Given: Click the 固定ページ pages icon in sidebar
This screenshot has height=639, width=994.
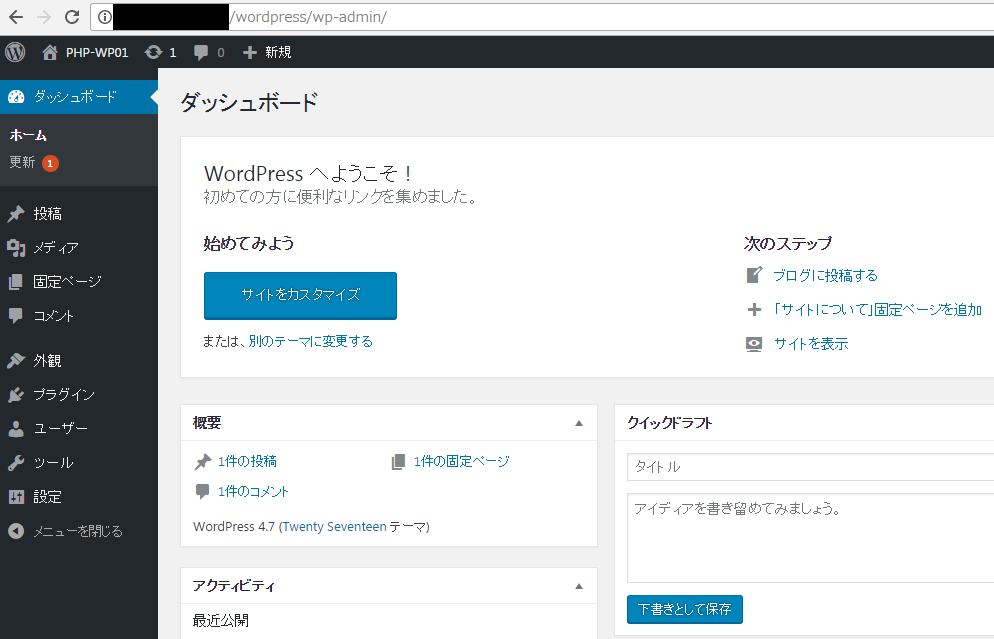Looking at the screenshot, I should [16, 281].
